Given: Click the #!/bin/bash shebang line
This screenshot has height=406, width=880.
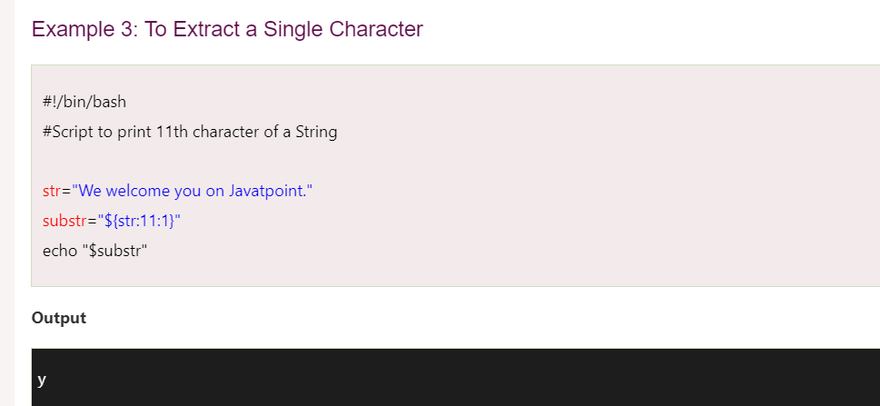Looking at the screenshot, I should click(84, 102).
